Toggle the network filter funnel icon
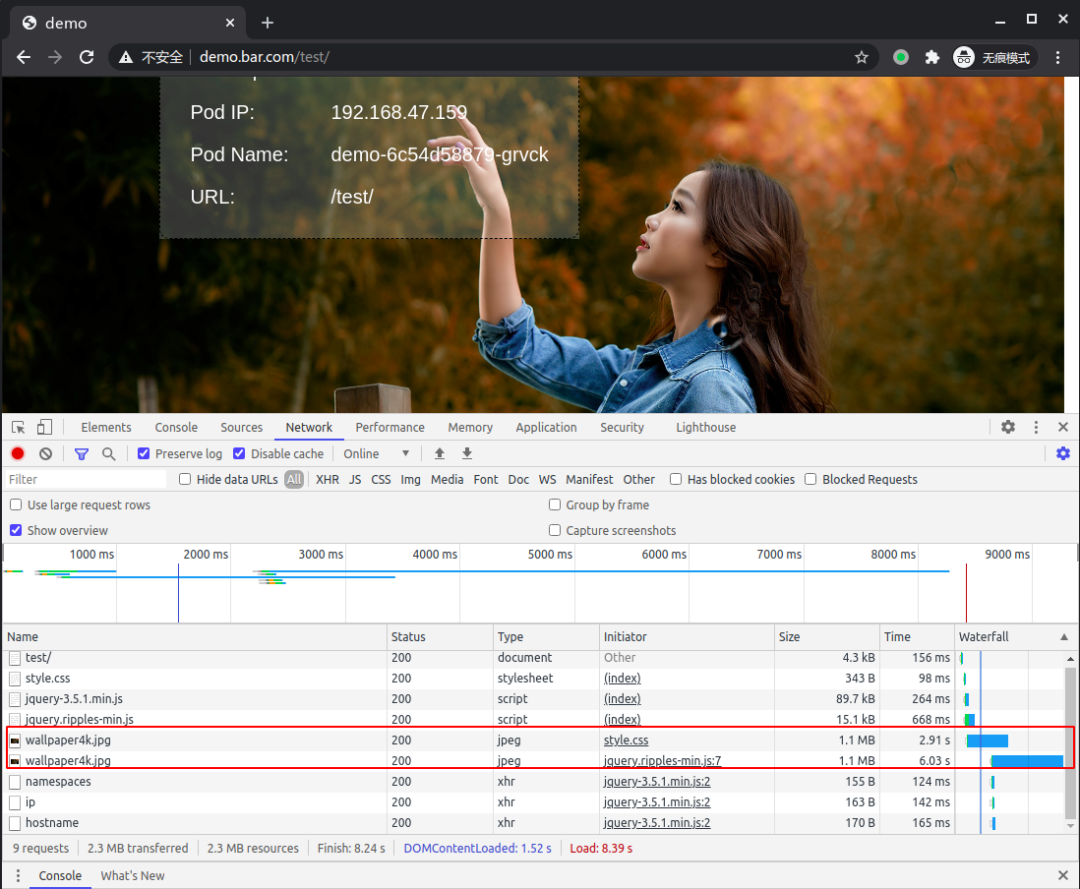This screenshot has width=1080, height=889. coord(82,454)
